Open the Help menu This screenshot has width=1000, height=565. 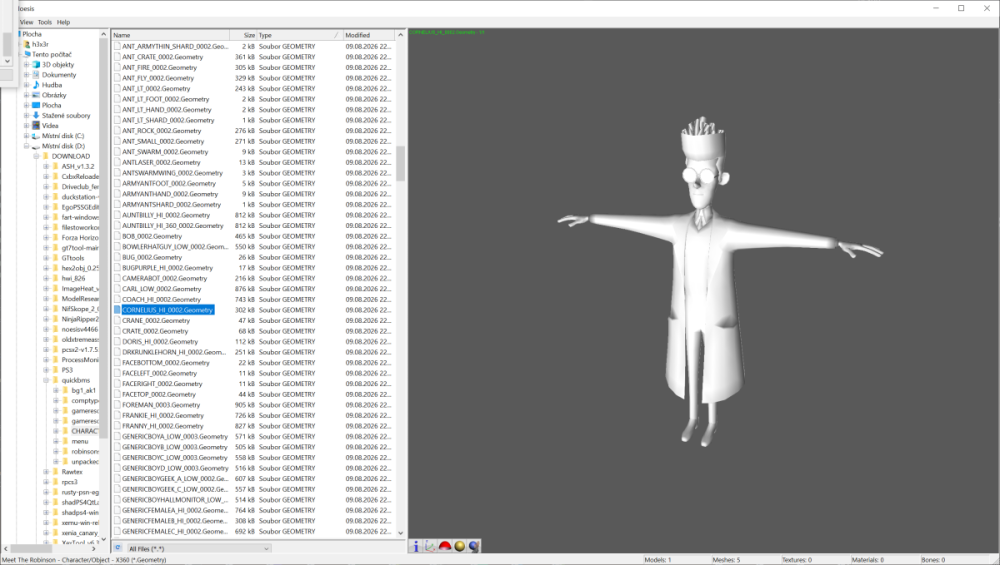coord(63,22)
